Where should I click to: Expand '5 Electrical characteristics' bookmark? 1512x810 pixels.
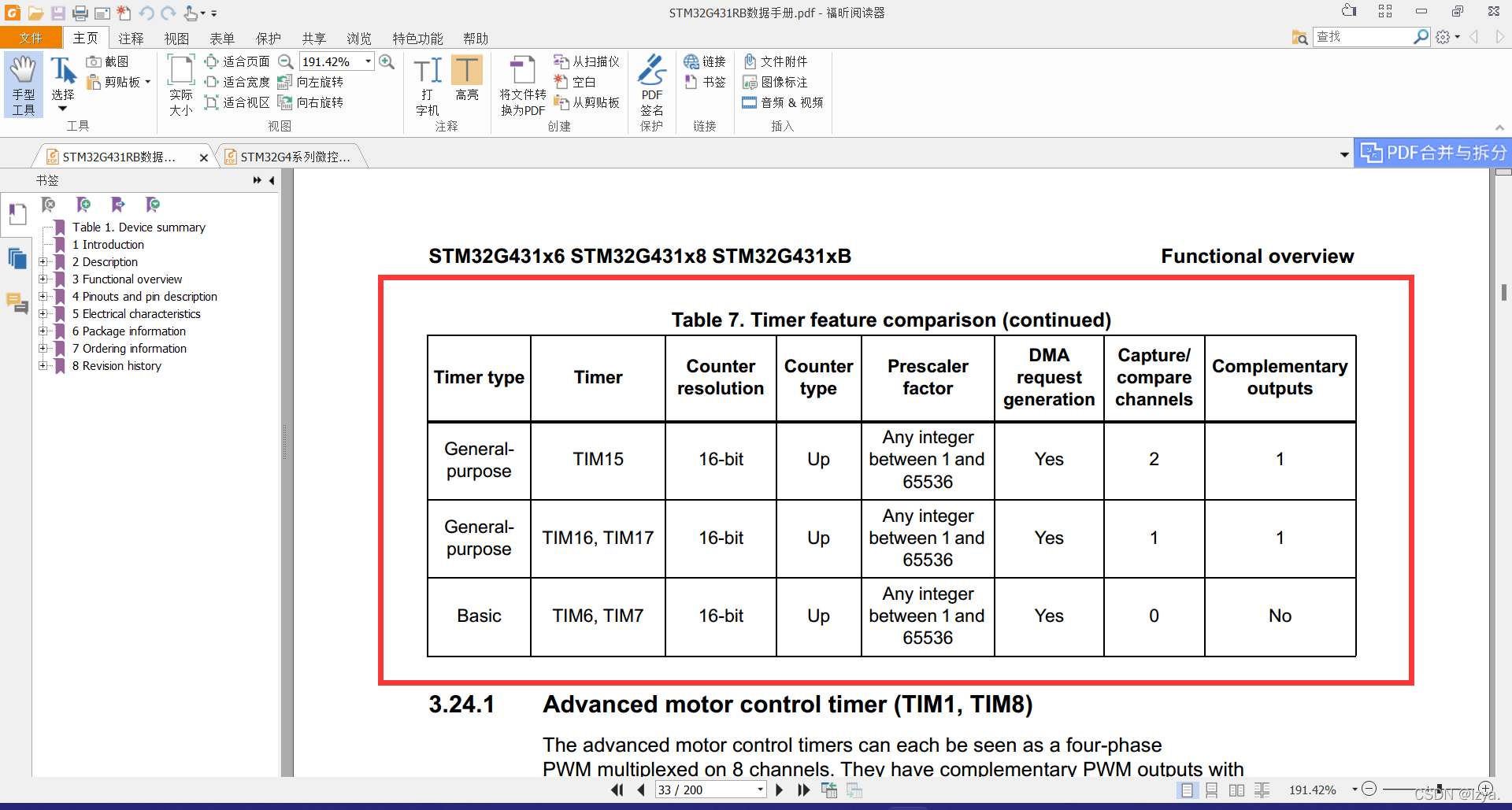click(43, 313)
